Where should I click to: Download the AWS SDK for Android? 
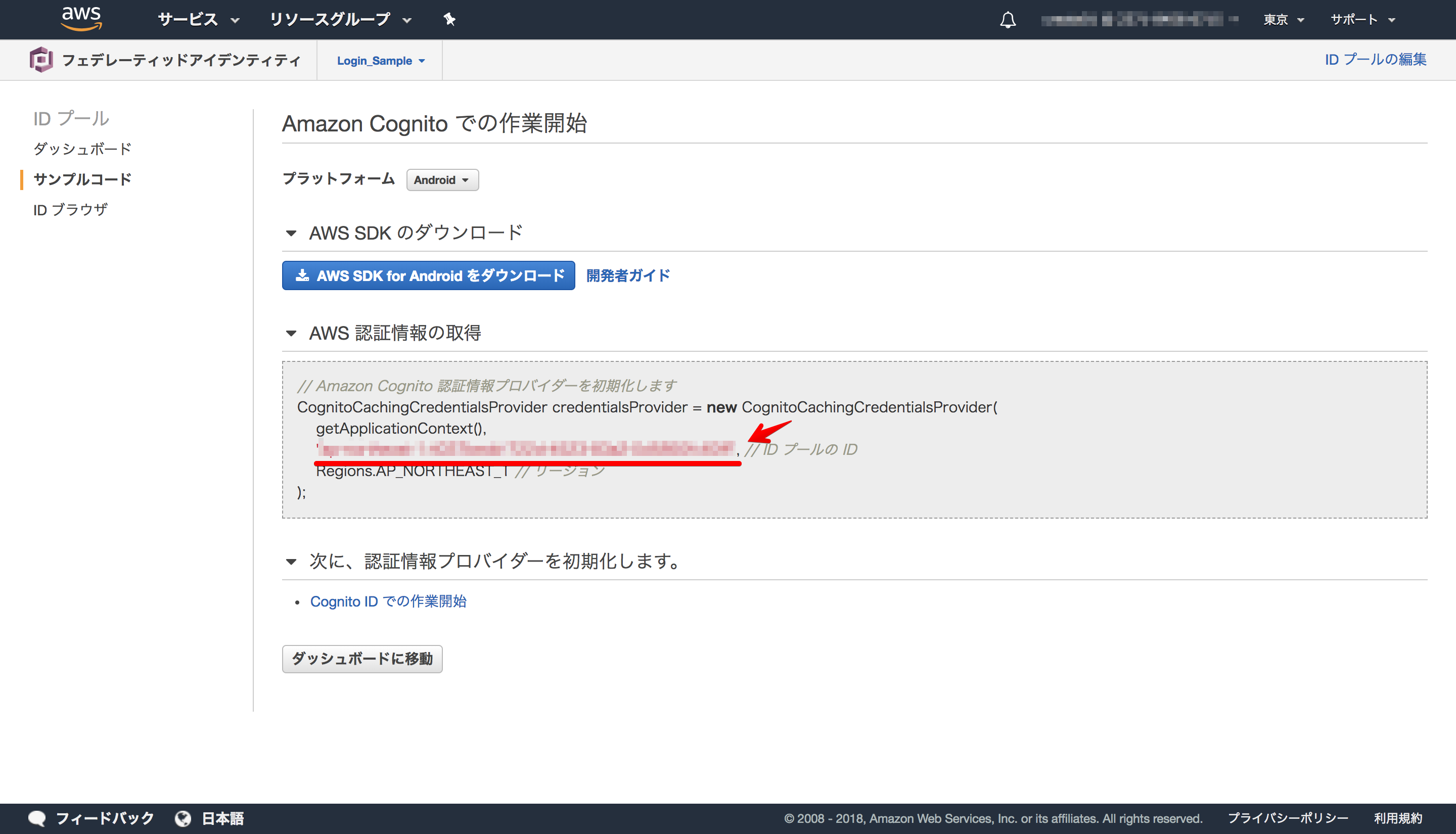(x=428, y=275)
